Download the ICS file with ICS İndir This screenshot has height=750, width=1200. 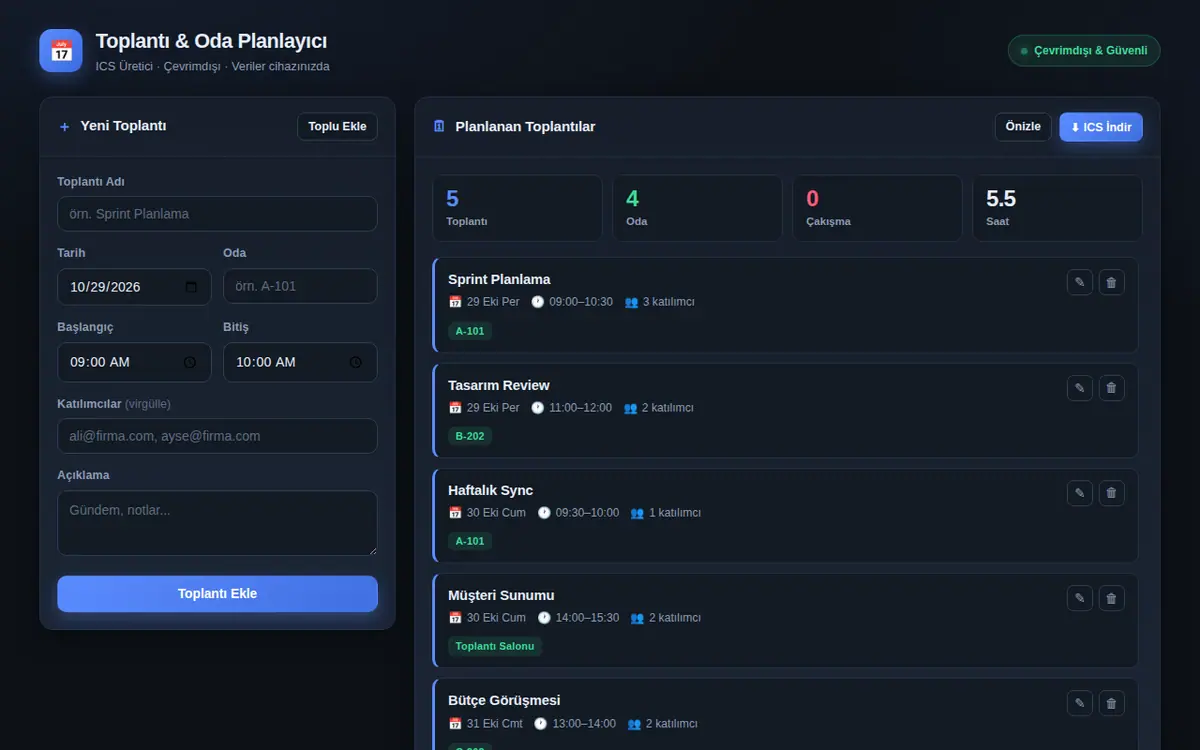point(1101,127)
